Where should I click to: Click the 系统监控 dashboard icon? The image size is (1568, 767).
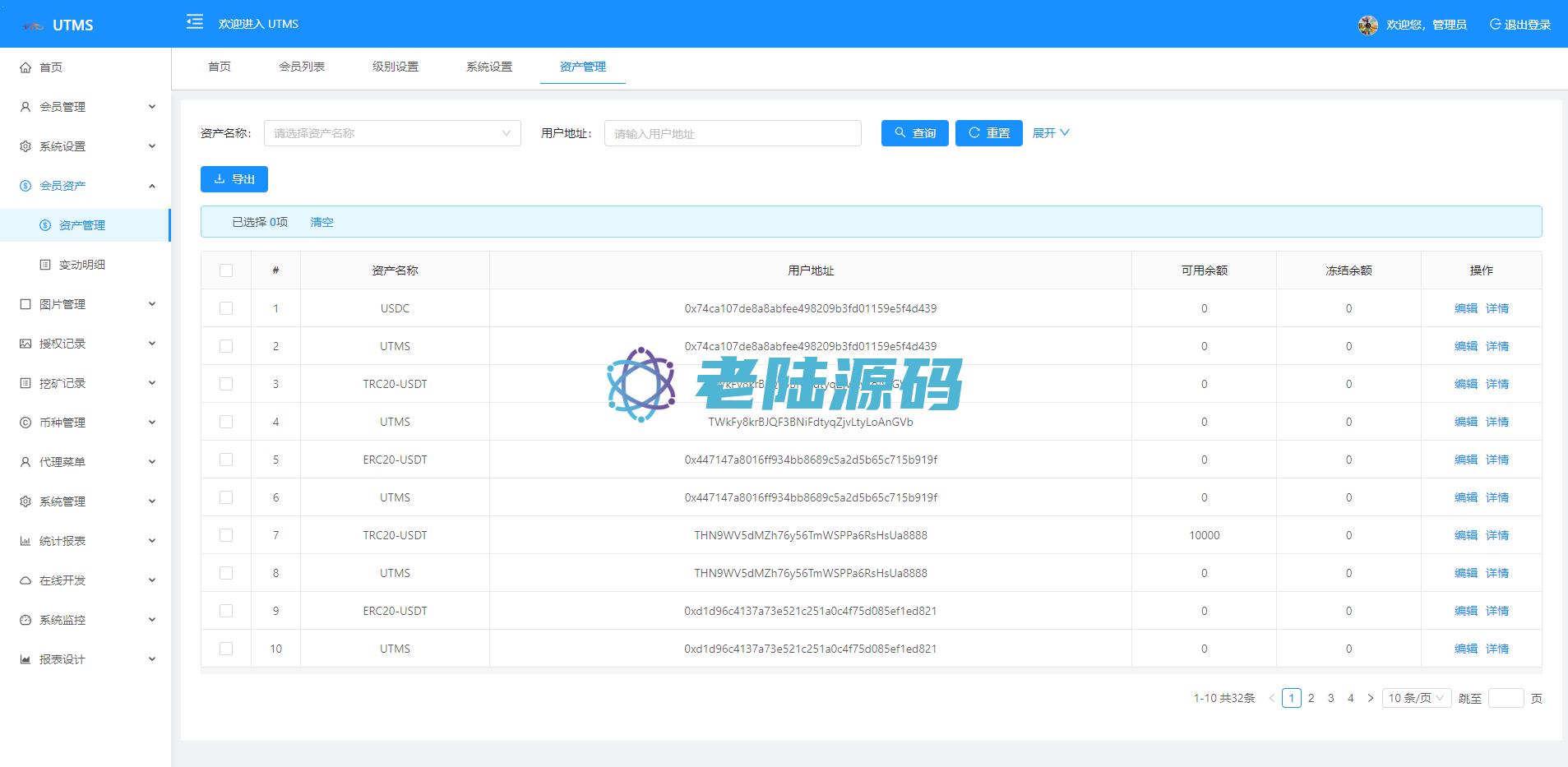25,620
